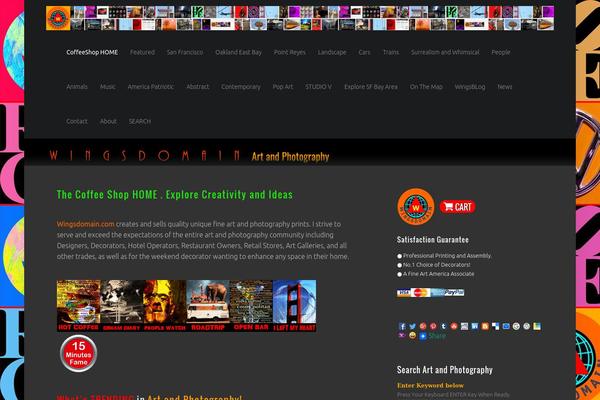Open the Trains menu item
600x400 pixels.
pos(391,52)
